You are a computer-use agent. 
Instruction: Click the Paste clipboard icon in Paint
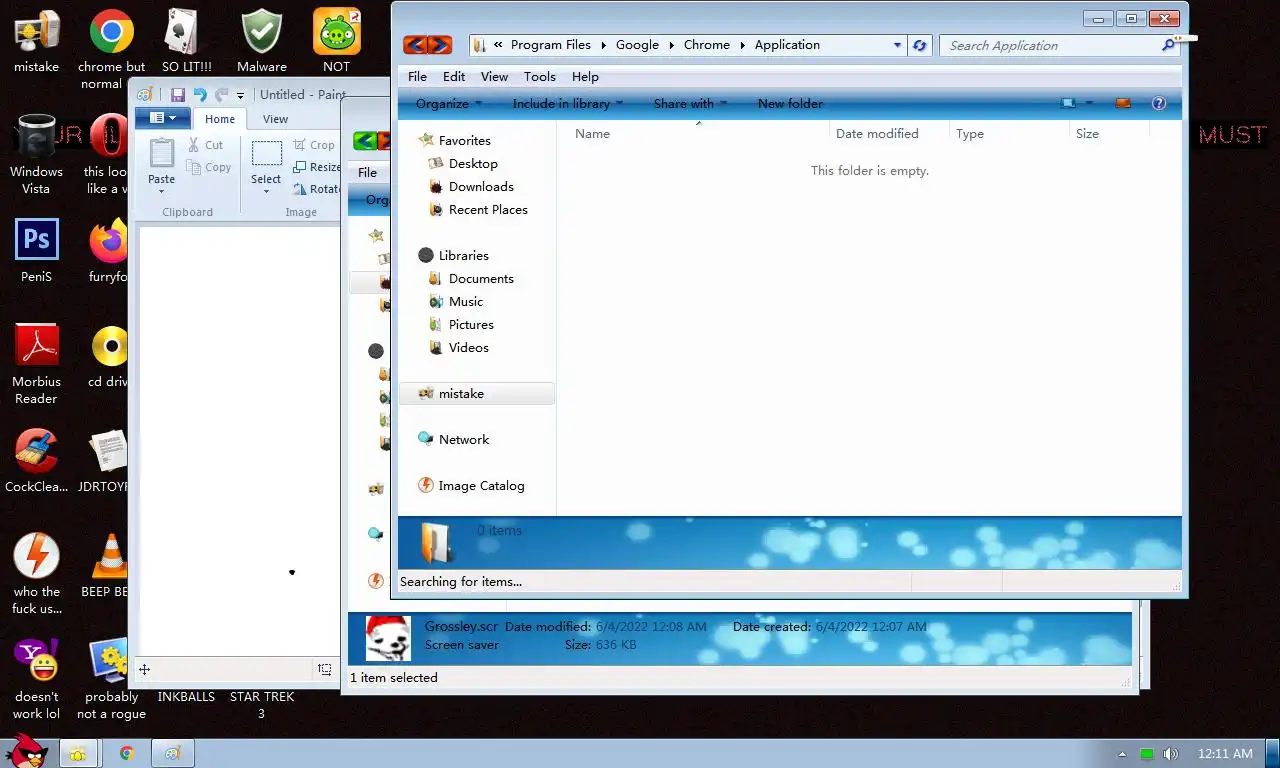(x=161, y=153)
